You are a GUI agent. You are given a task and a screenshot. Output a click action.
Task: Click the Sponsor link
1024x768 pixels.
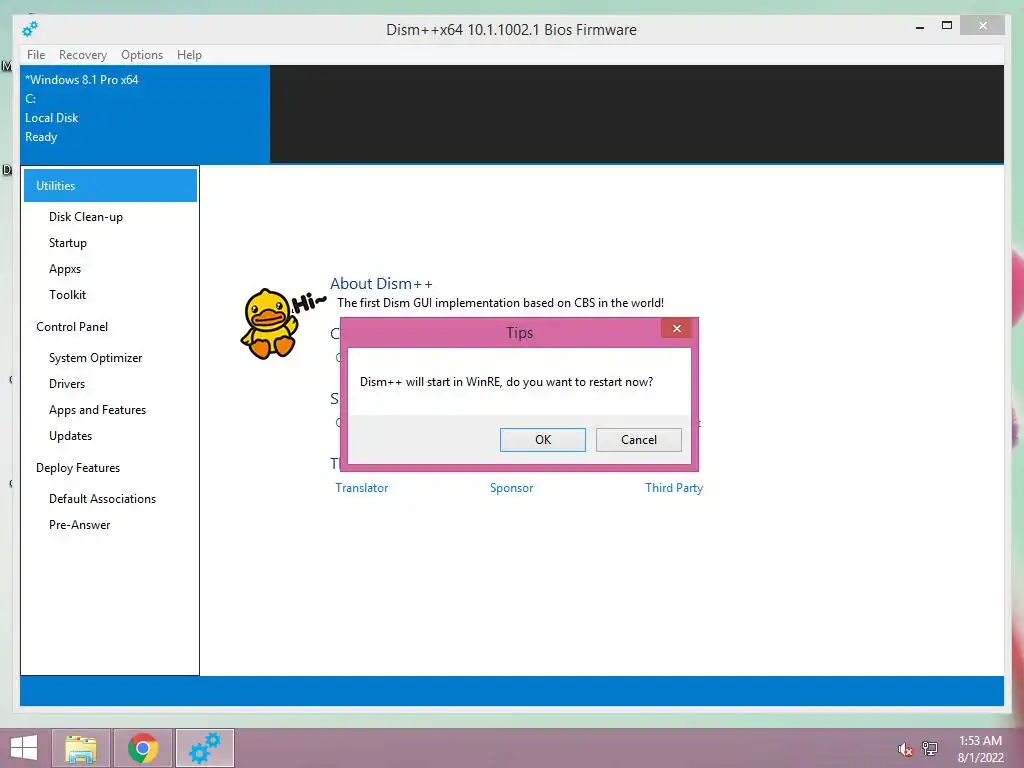pos(511,488)
